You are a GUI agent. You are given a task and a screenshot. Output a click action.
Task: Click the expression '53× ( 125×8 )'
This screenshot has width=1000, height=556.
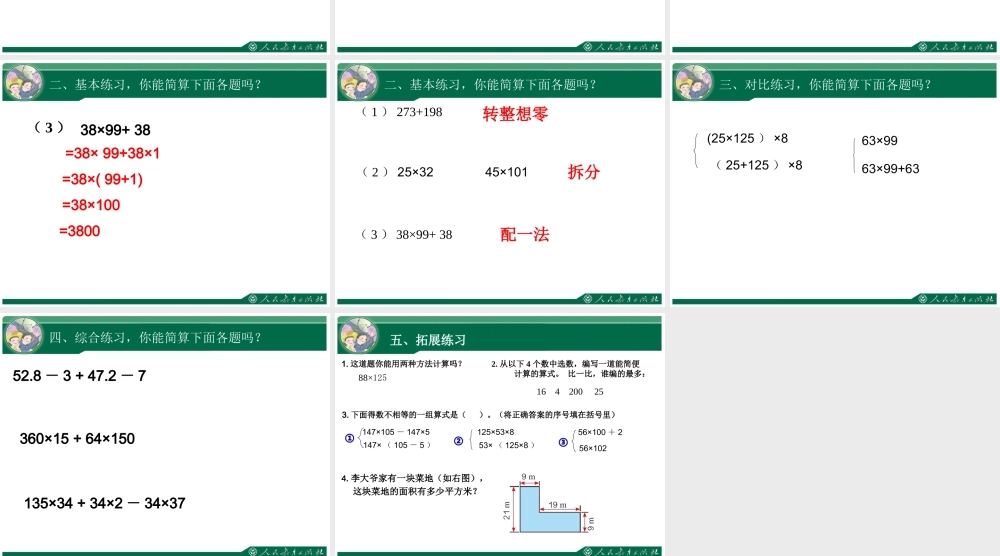[506, 445]
